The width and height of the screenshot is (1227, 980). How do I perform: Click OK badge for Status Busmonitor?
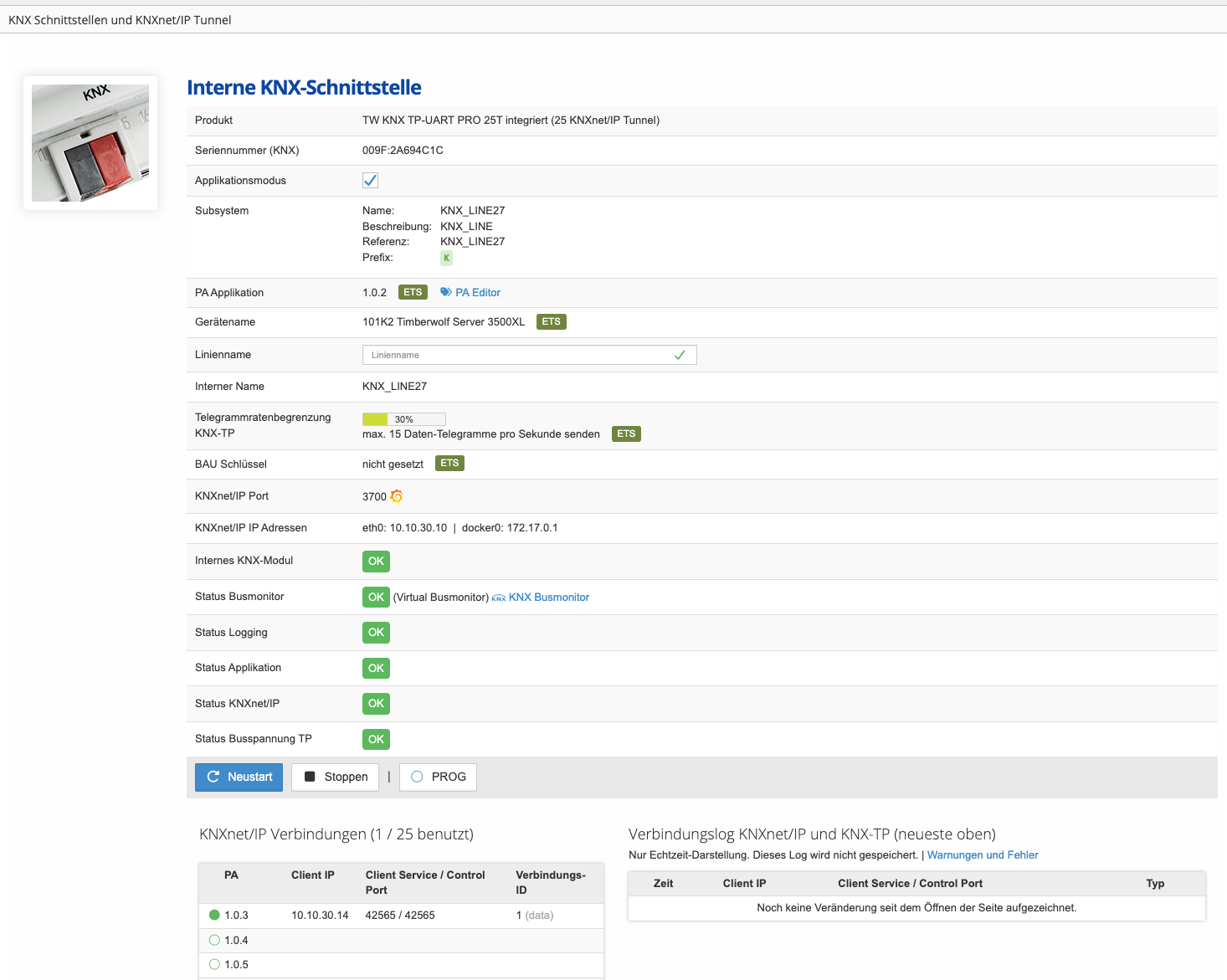(376, 597)
